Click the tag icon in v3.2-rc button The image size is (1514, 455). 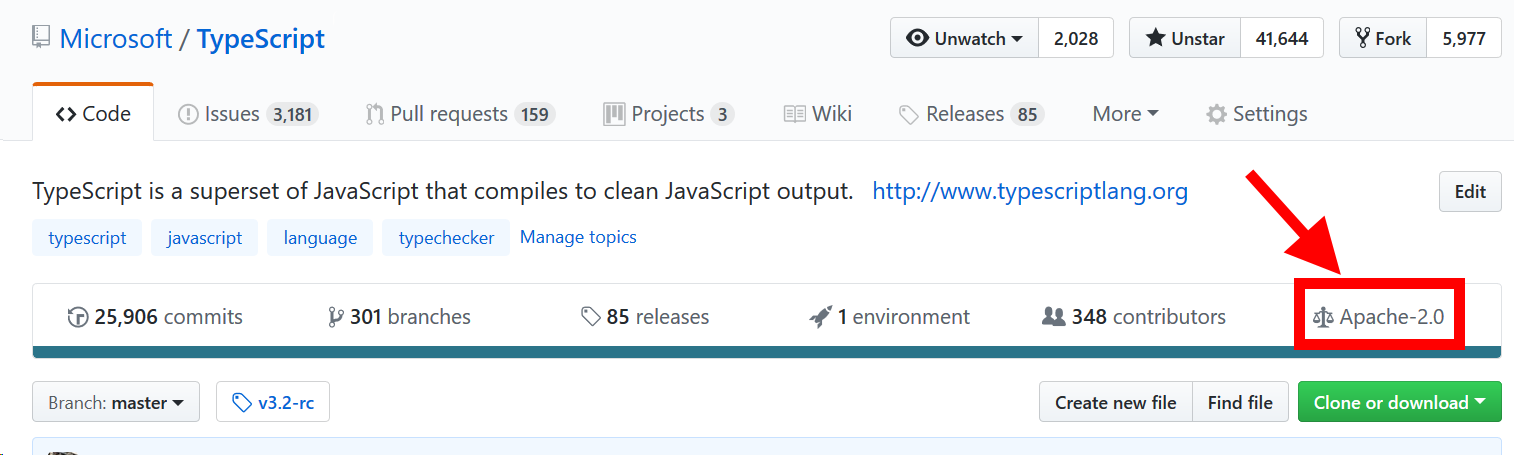point(242,403)
